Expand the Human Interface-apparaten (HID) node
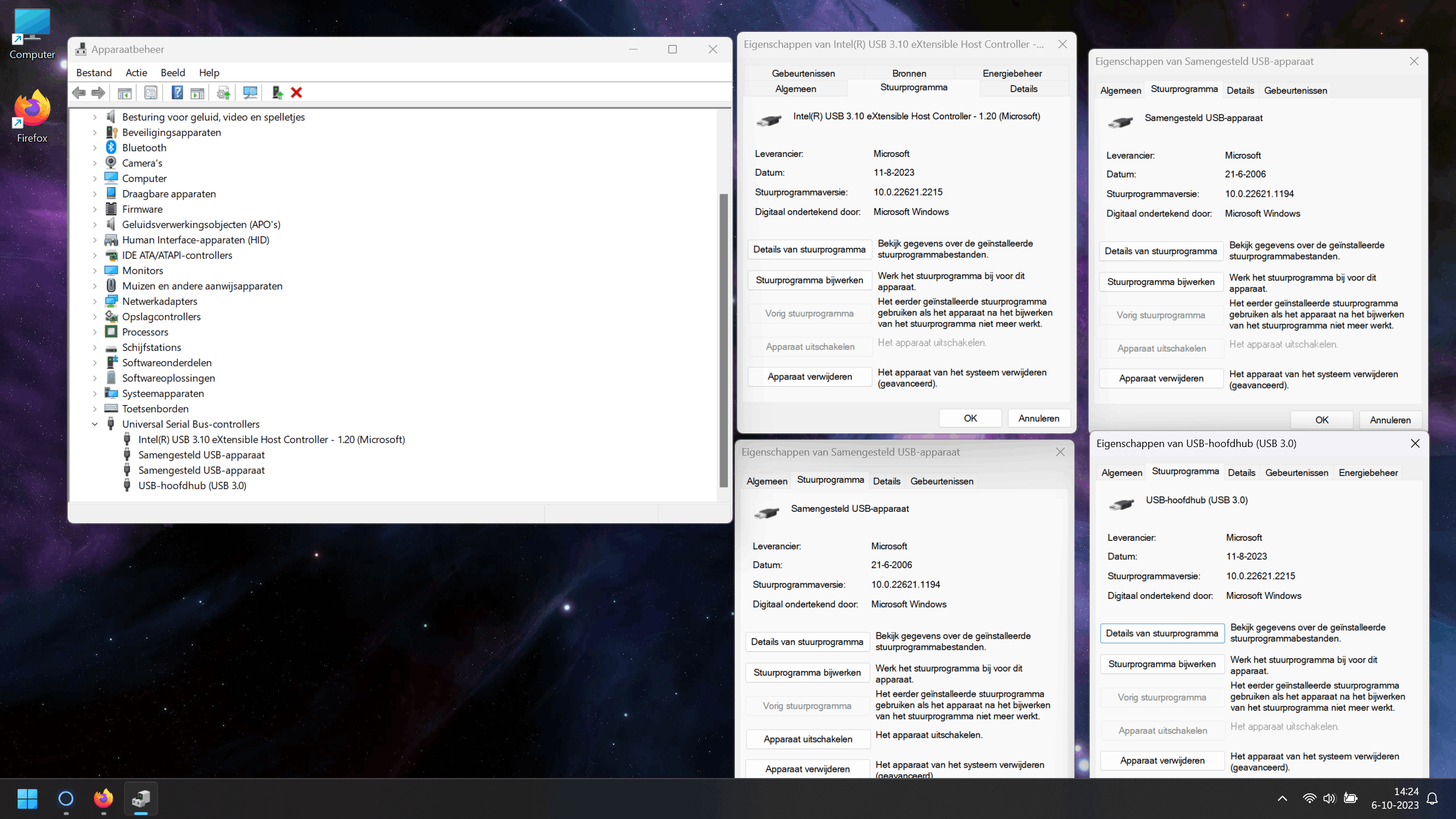This screenshot has width=1456, height=819. pyautogui.click(x=94, y=239)
